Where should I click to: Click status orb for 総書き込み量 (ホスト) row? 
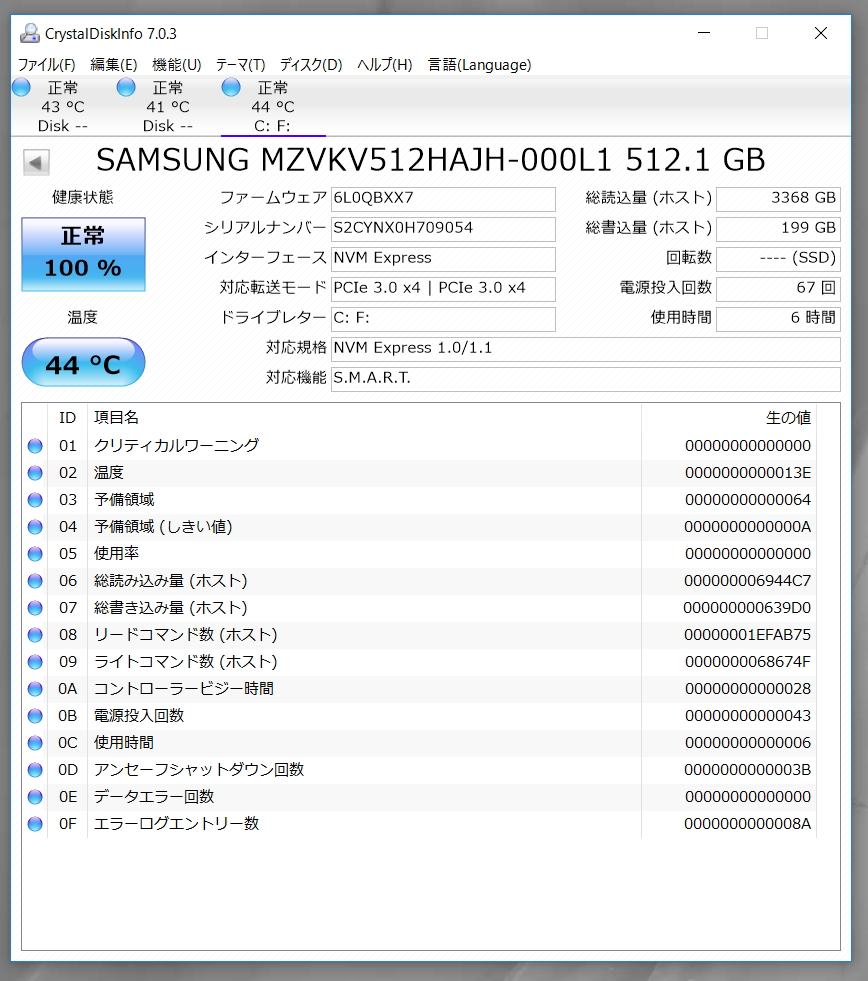click(35, 608)
